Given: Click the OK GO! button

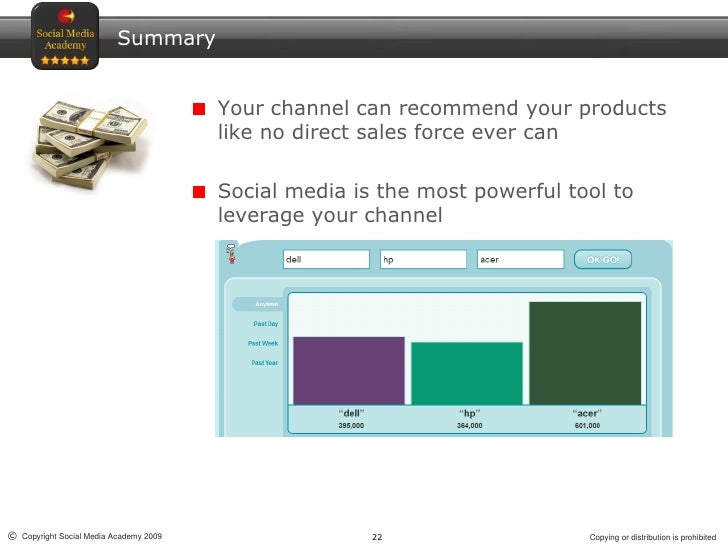Looking at the screenshot, I should coord(603,260).
